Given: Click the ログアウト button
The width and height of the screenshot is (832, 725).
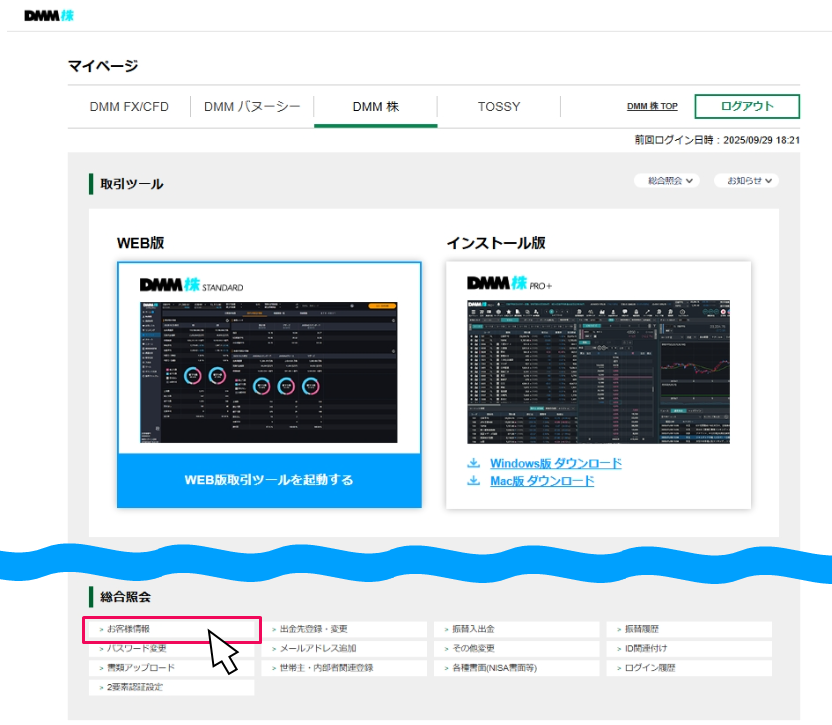Looking at the screenshot, I should [747, 107].
